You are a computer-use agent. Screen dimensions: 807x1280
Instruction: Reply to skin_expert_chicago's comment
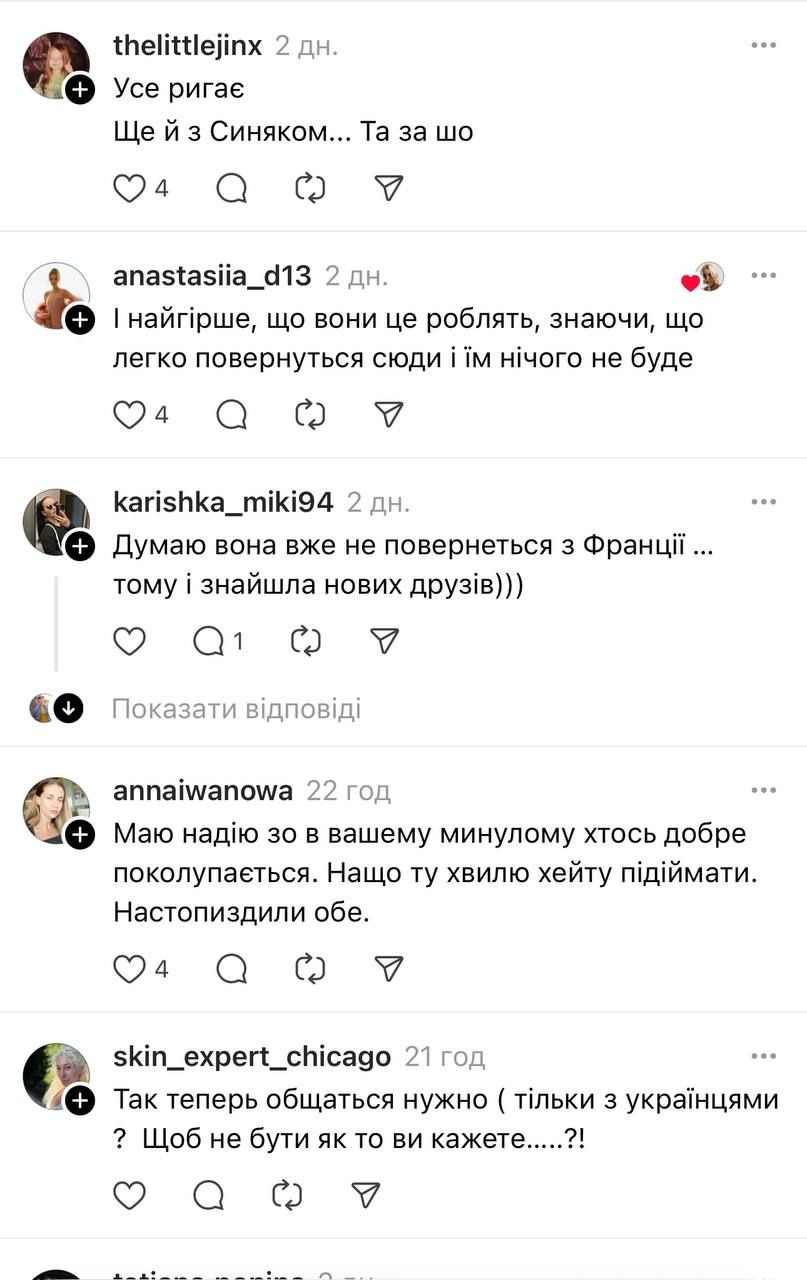(209, 1194)
